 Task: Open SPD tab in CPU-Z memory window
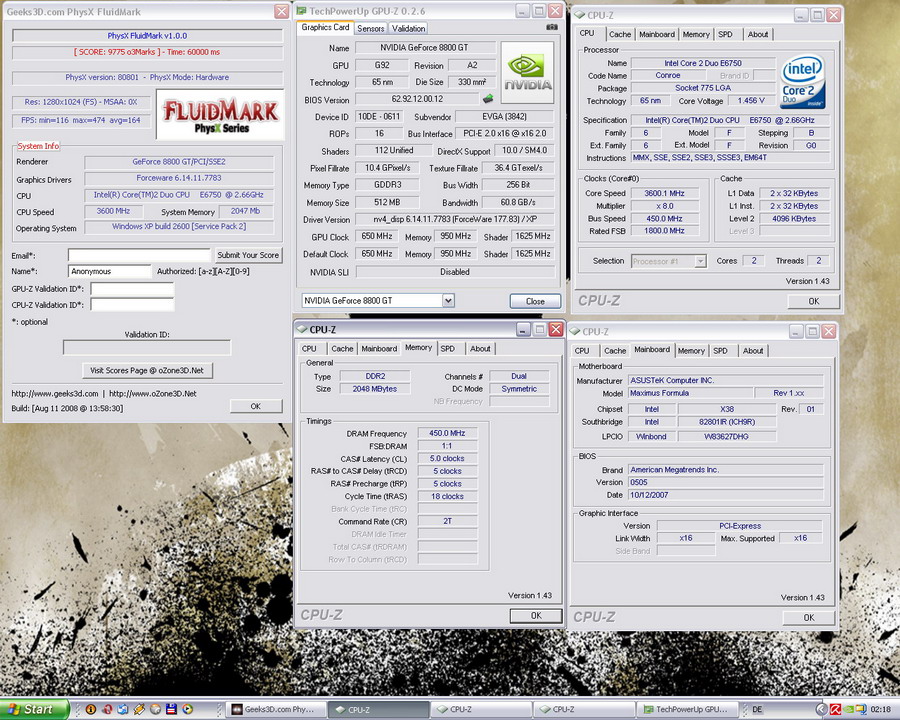coord(448,349)
